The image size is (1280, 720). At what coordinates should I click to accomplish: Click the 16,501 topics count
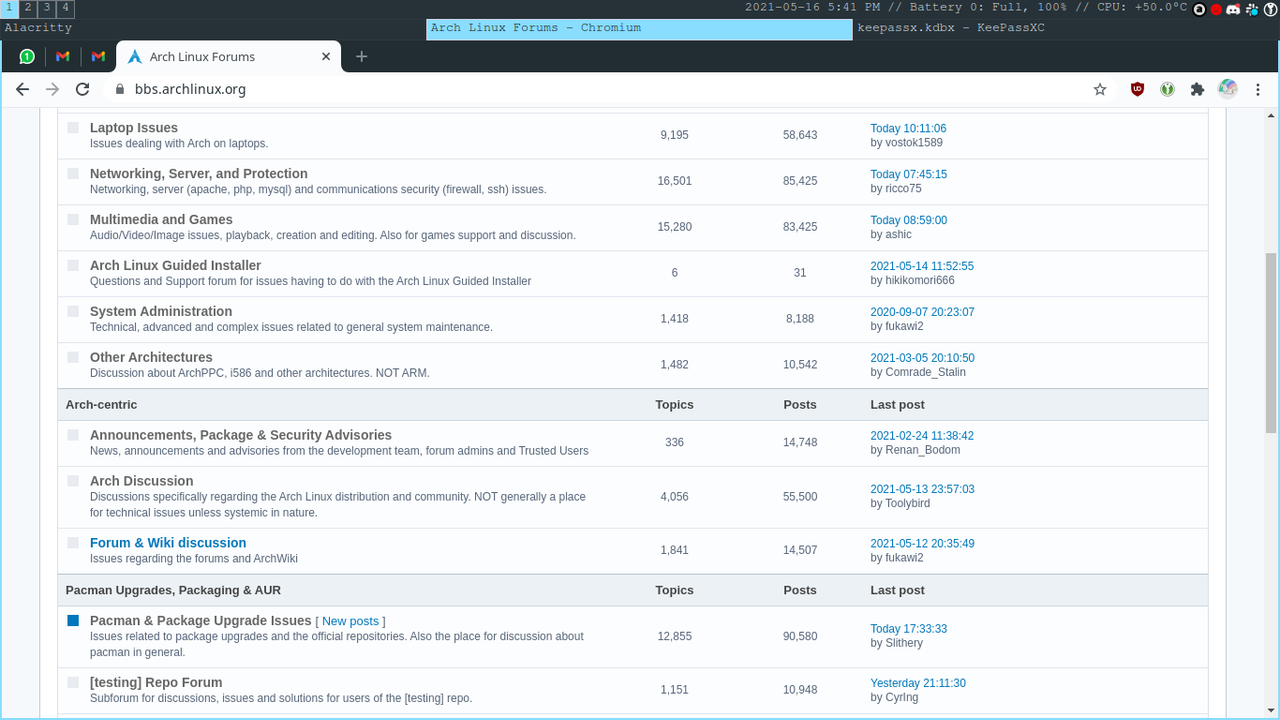(675, 182)
